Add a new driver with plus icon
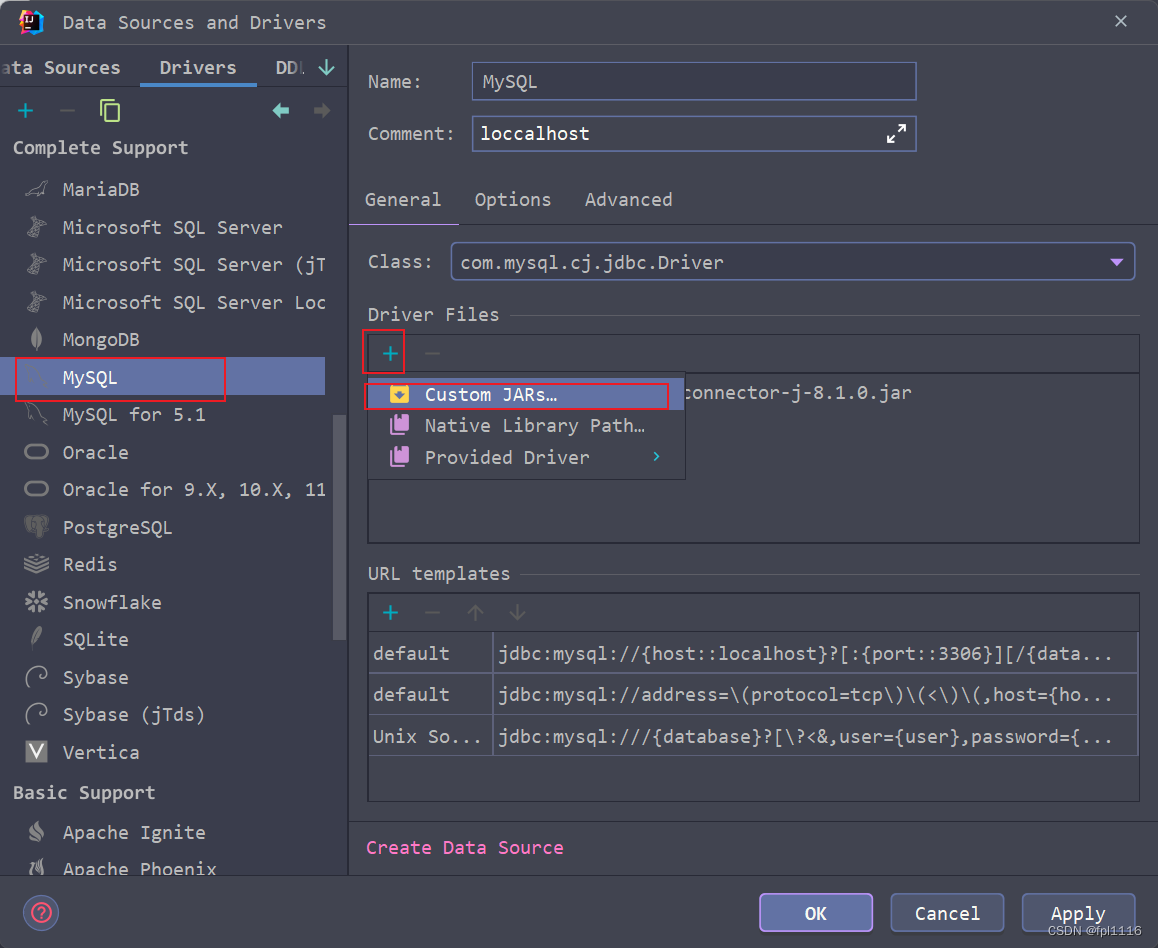Image resolution: width=1158 pixels, height=948 pixels. point(26,111)
